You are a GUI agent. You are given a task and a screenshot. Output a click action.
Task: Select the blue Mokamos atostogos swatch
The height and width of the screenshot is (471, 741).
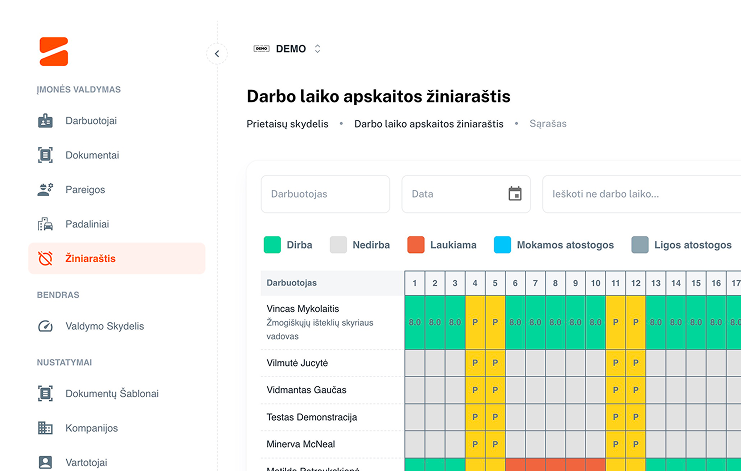pyautogui.click(x=502, y=245)
